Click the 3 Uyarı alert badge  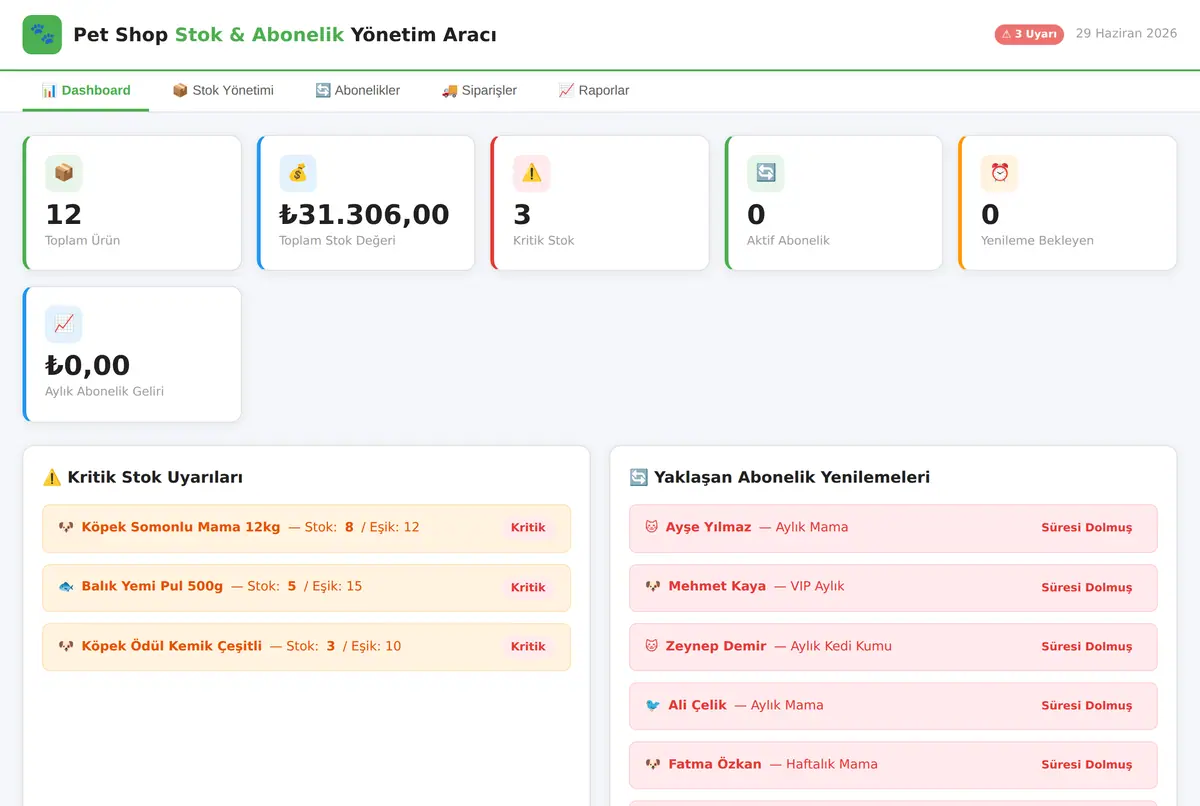[1029, 34]
